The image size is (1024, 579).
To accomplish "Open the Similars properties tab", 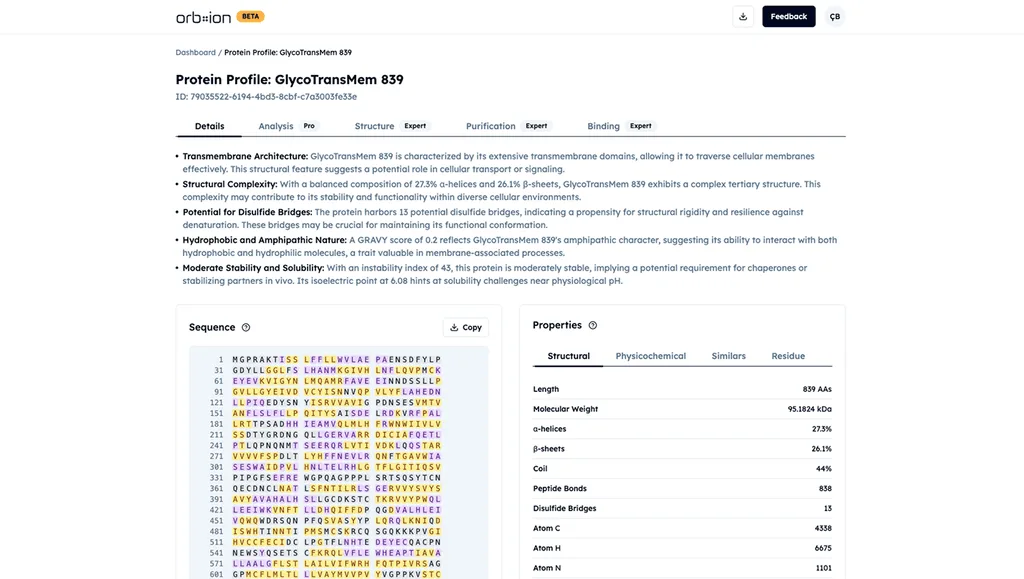I will tap(728, 356).
